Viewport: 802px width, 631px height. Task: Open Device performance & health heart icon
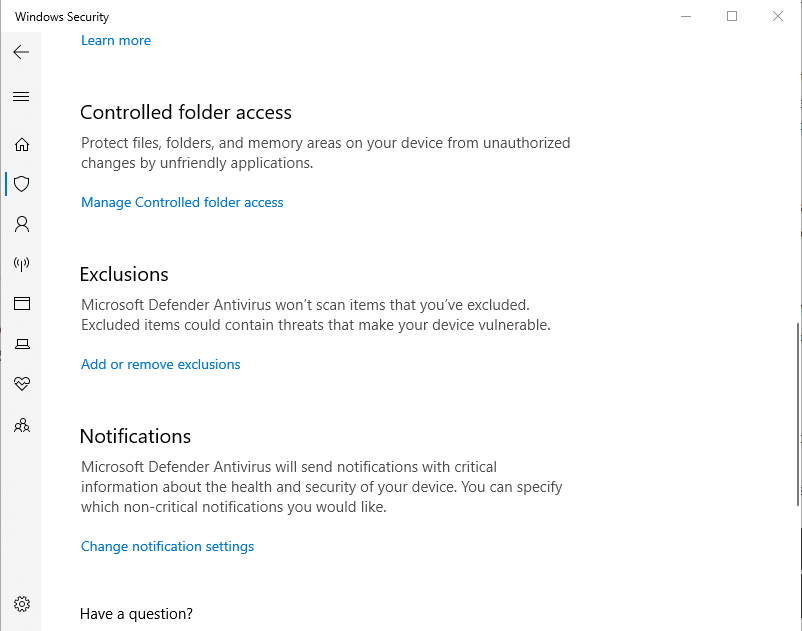[21, 384]
